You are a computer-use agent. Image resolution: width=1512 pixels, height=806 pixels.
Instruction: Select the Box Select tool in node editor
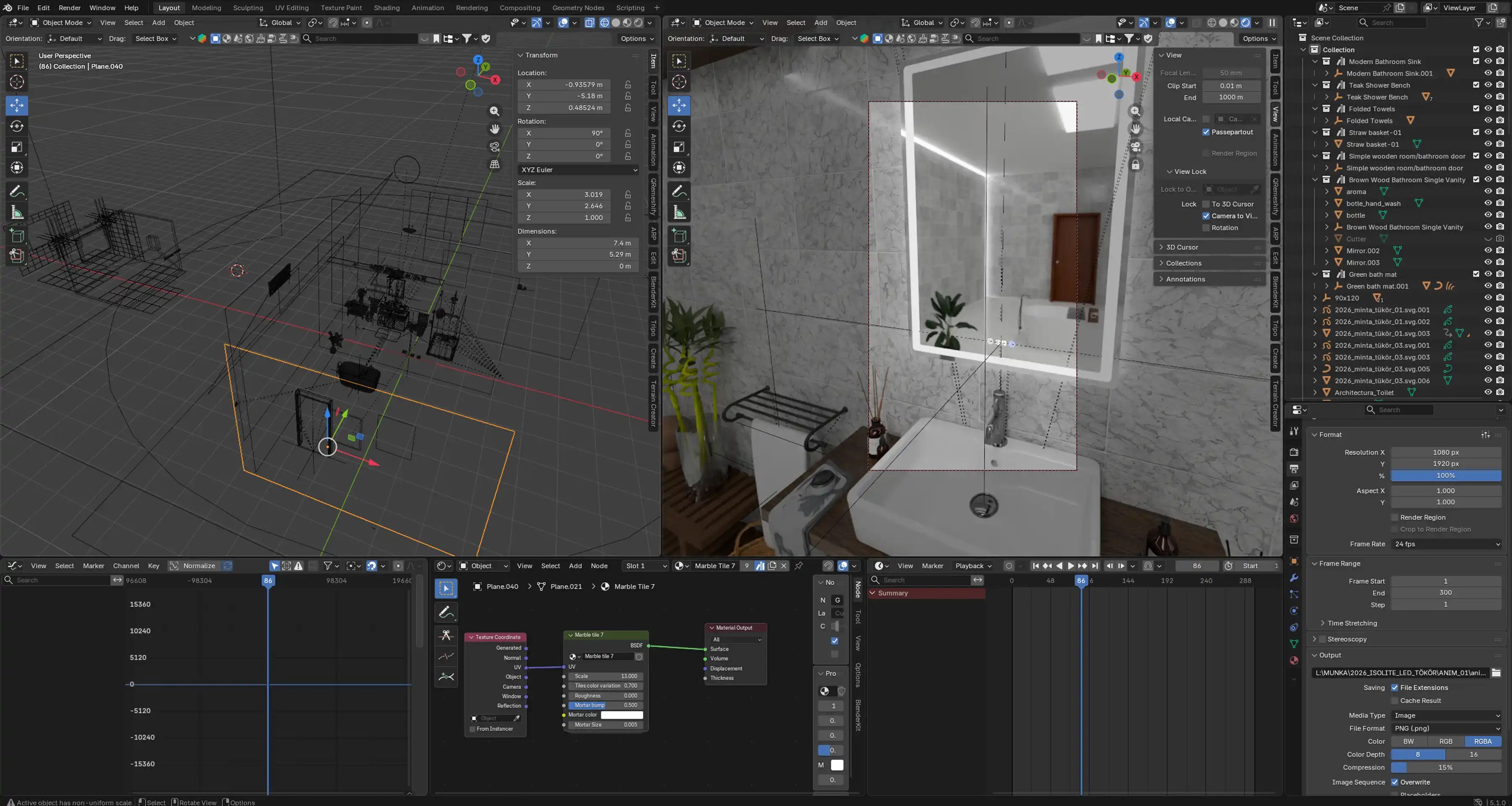coord(446,589)
